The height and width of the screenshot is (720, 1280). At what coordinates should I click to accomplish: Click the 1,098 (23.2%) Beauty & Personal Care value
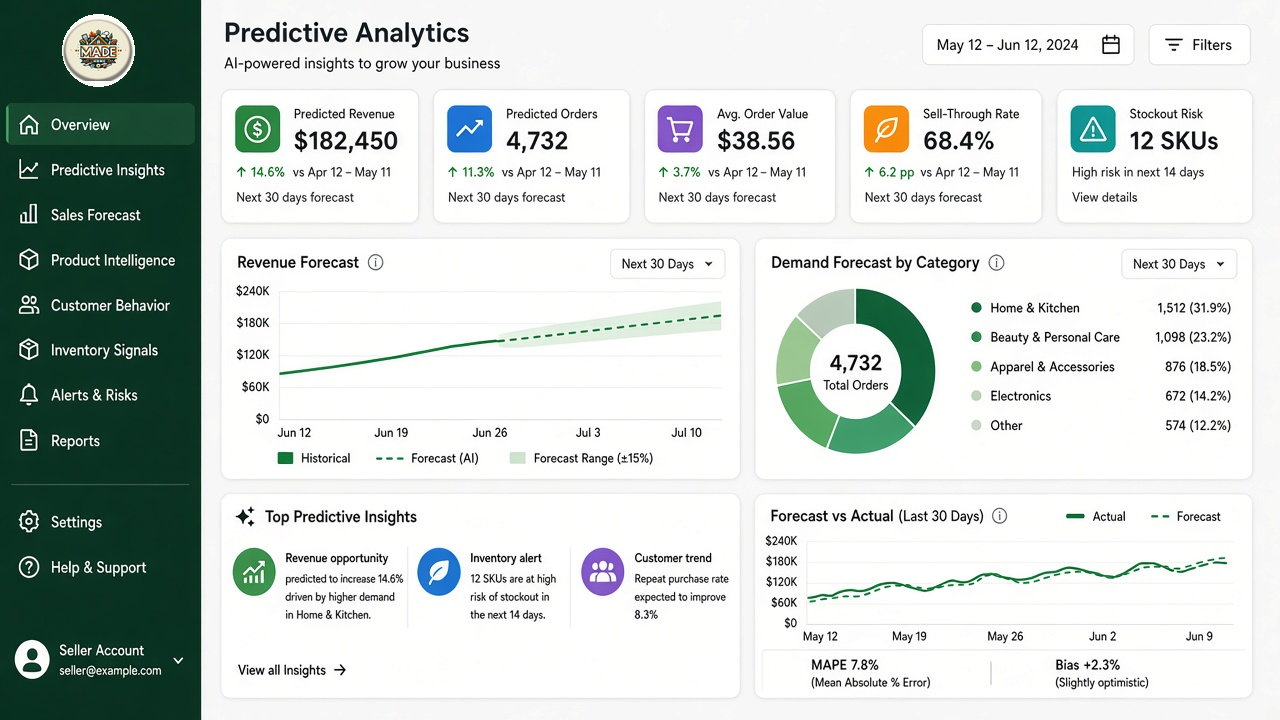[x=1193, y=337]
